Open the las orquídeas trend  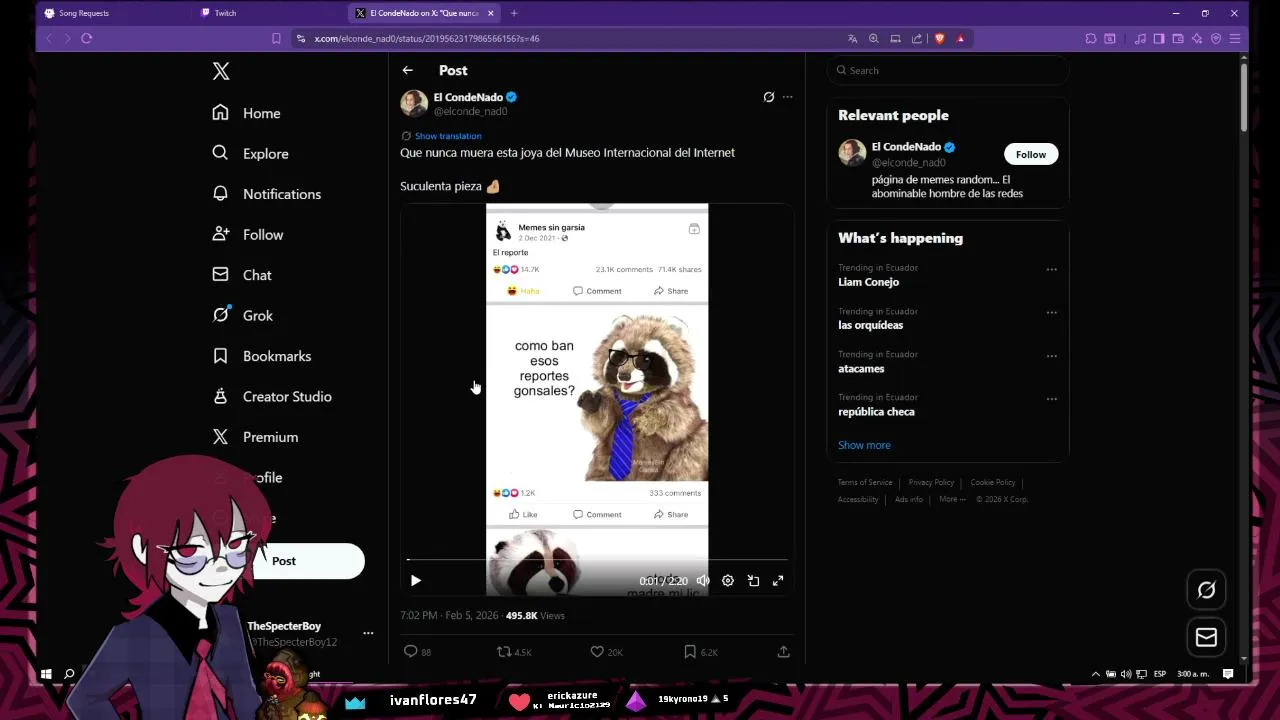(870, 325)
